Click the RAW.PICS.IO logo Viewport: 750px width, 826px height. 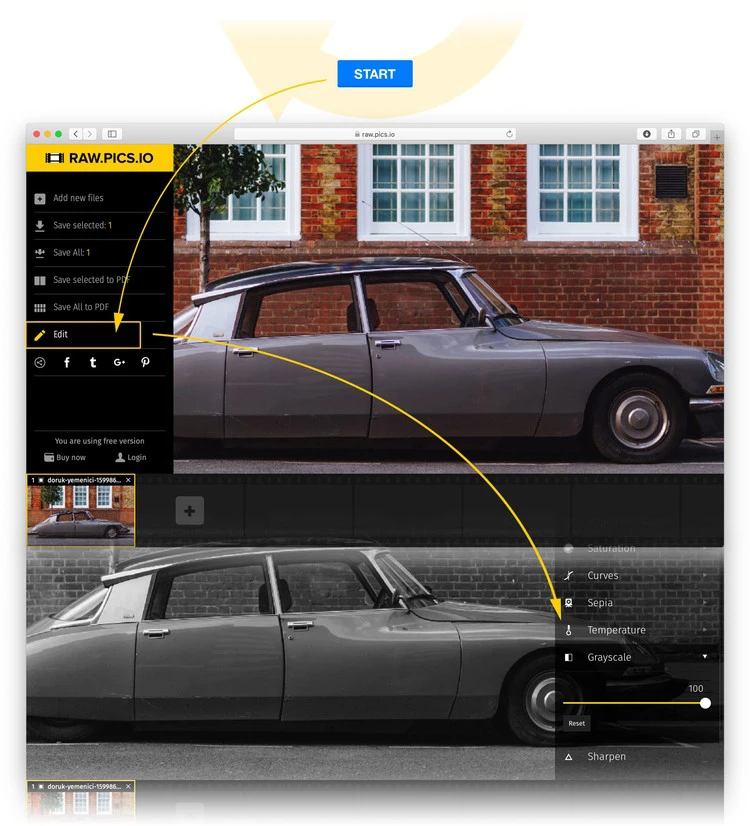point(100,158)
